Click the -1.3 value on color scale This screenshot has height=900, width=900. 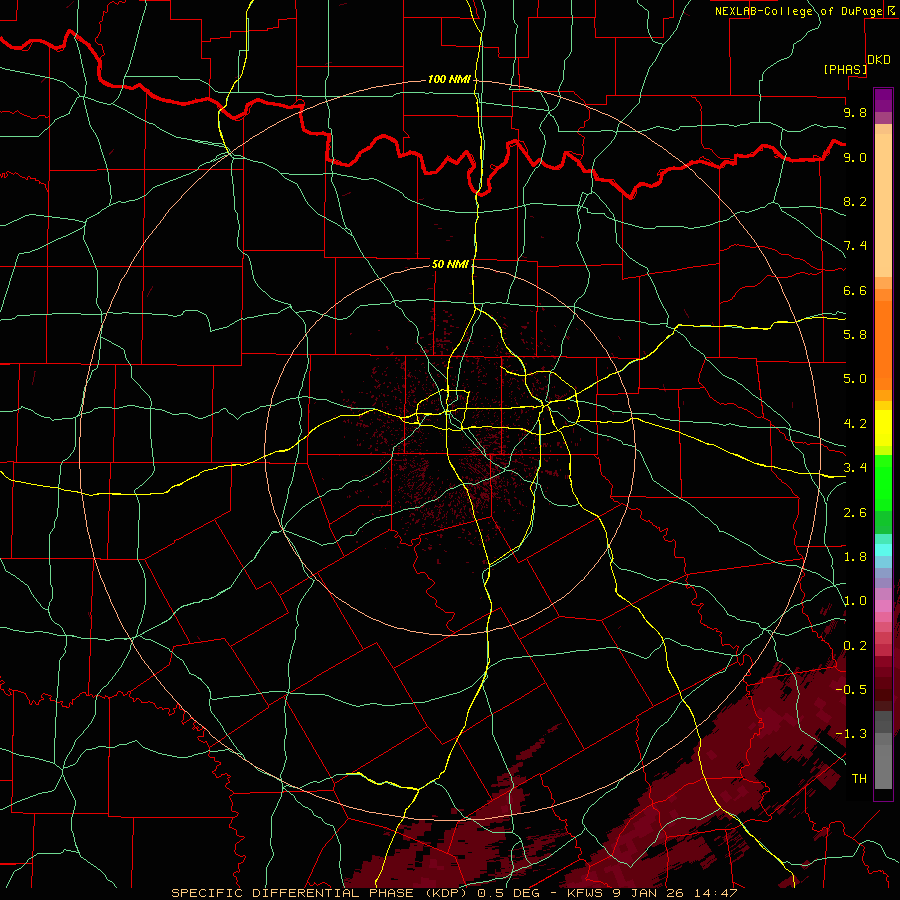click(851, 734)
